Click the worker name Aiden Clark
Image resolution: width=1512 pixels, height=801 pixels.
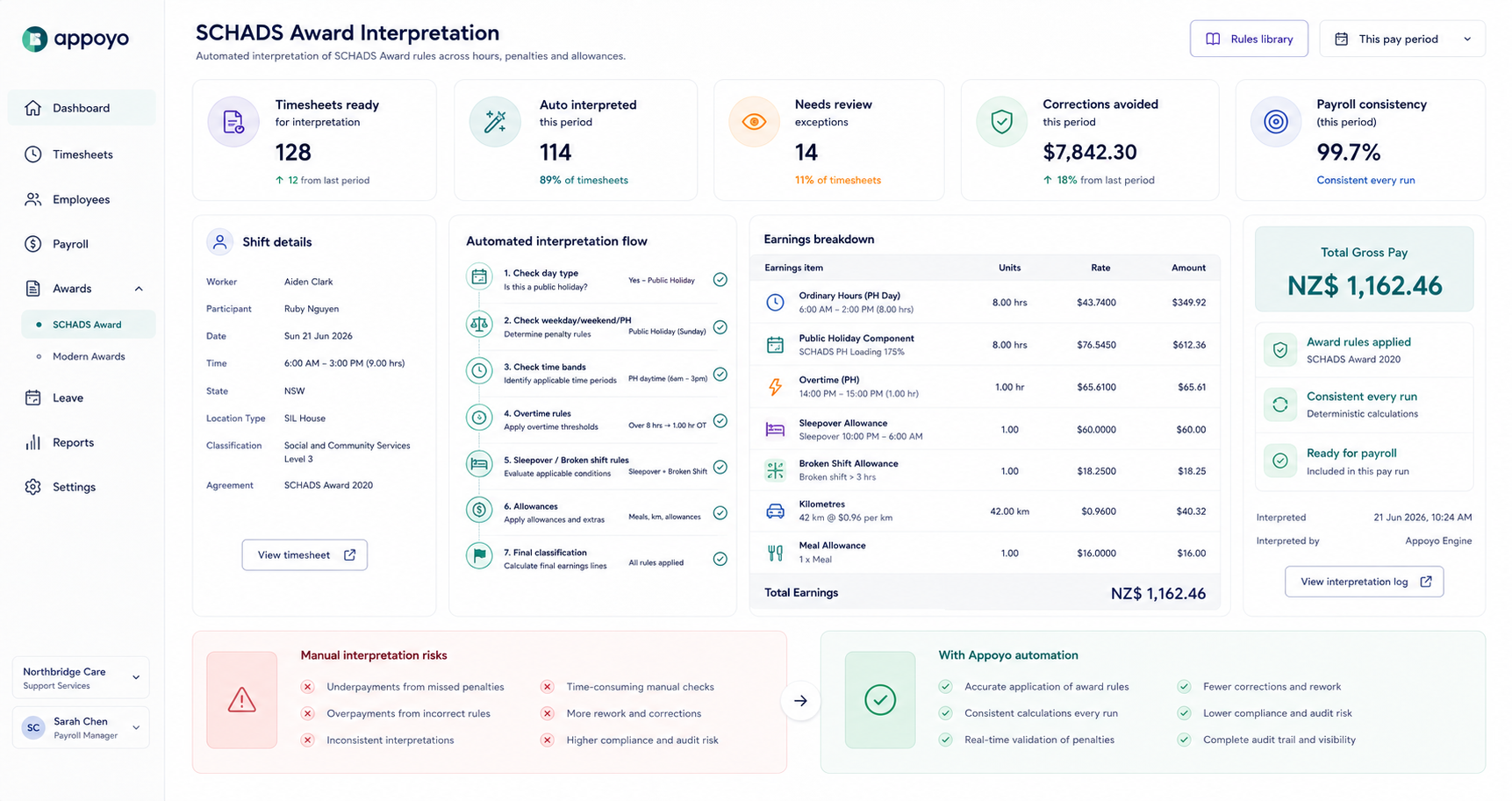309,282
